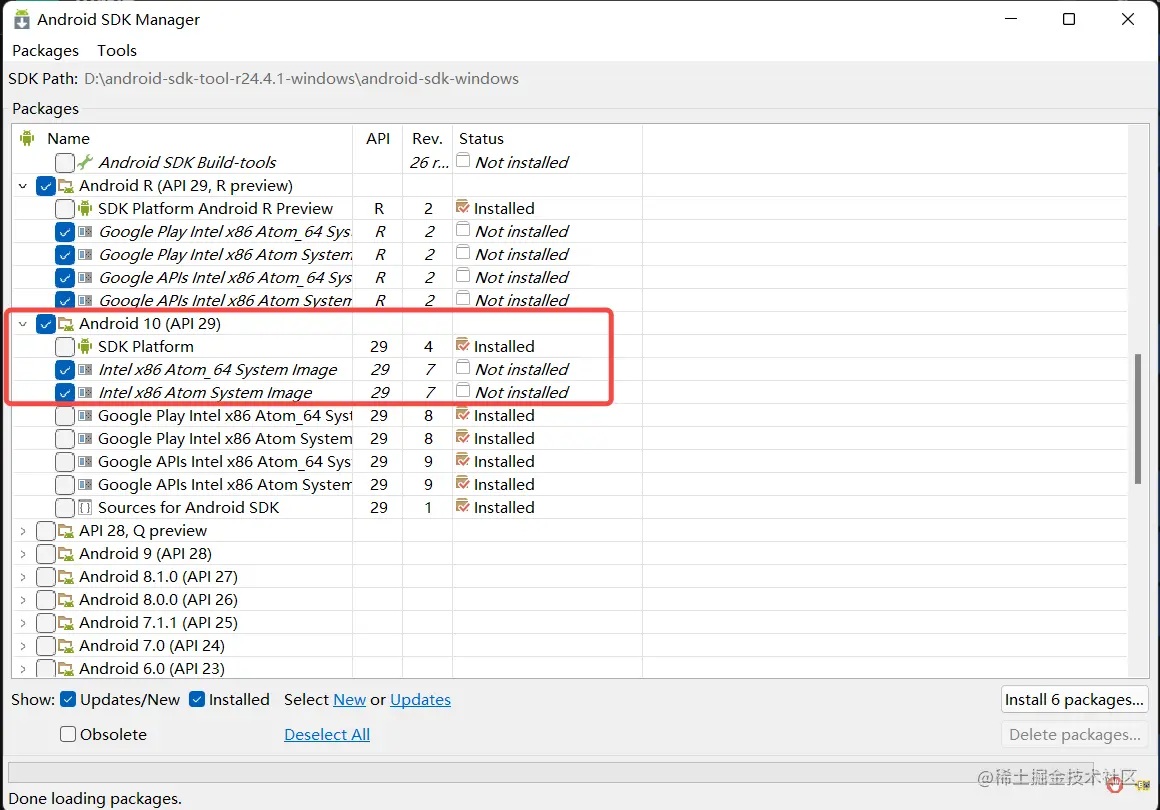
Task: Click the API column header
Action: point(377,138)
